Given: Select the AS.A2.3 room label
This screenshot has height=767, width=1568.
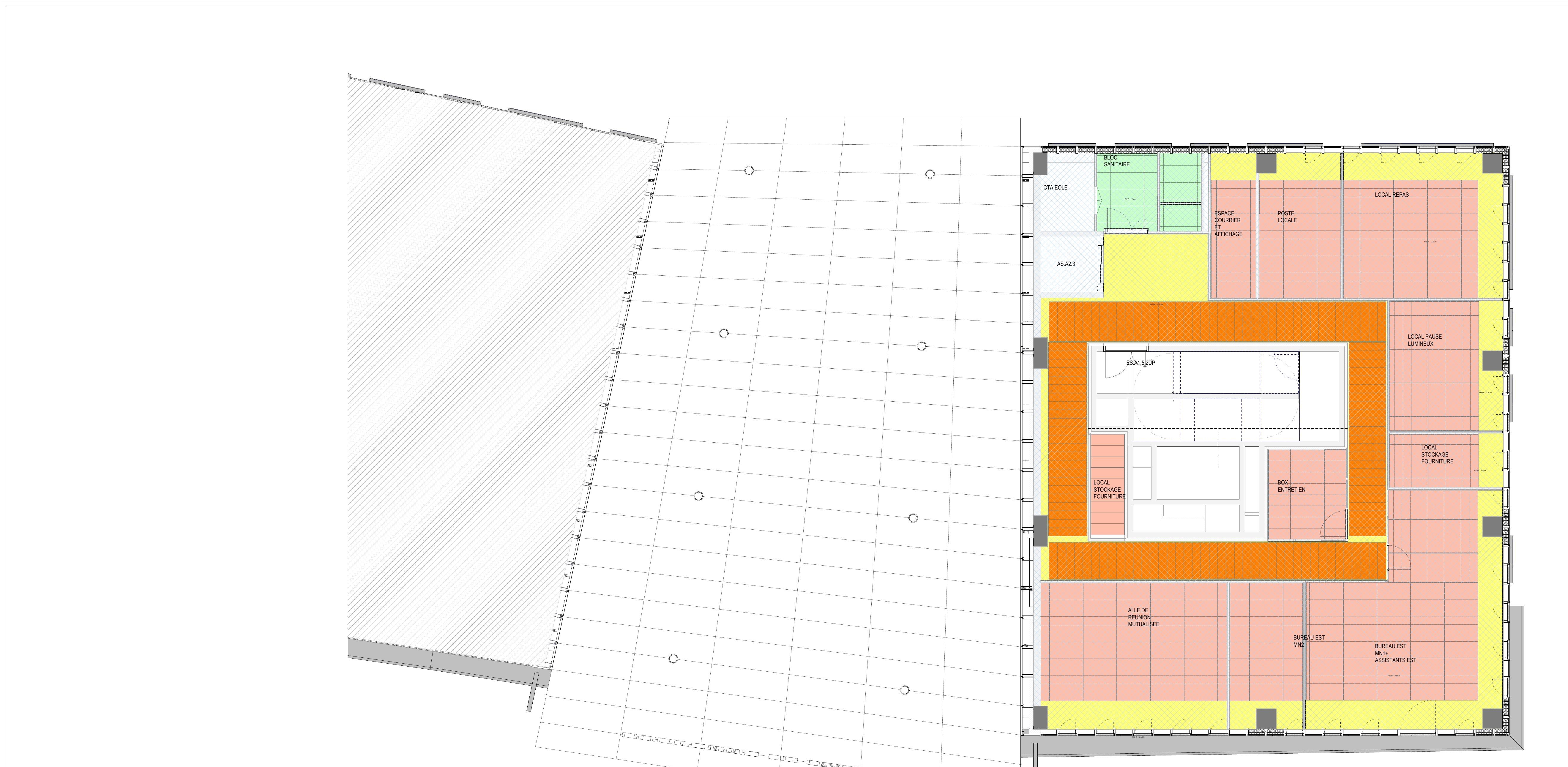Looking at the screenshot, I should tap(1066, 264).
